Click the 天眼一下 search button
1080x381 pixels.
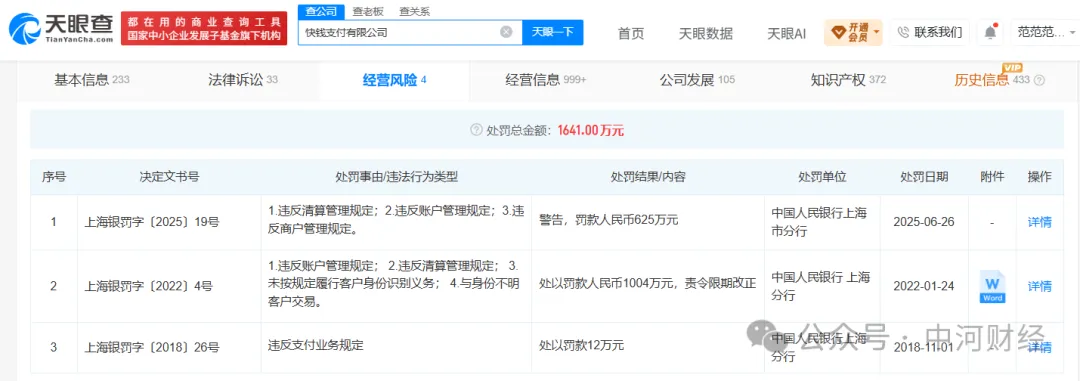(553, 32)
